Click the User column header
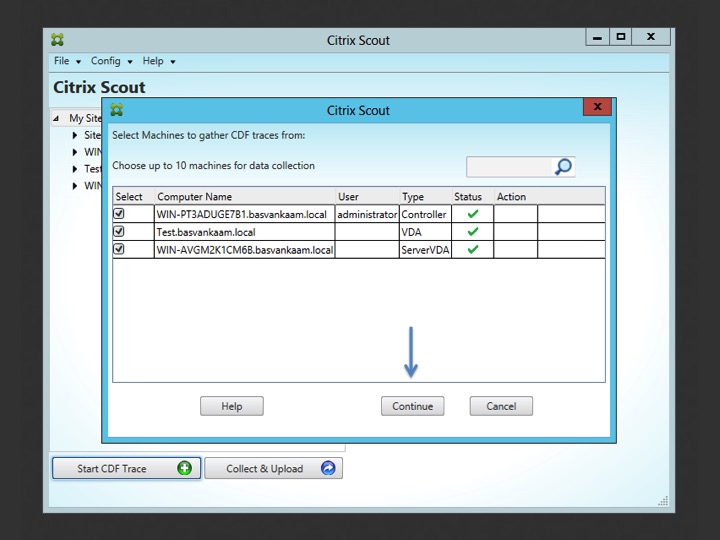720x540 pixels. [x=367, y=197]
